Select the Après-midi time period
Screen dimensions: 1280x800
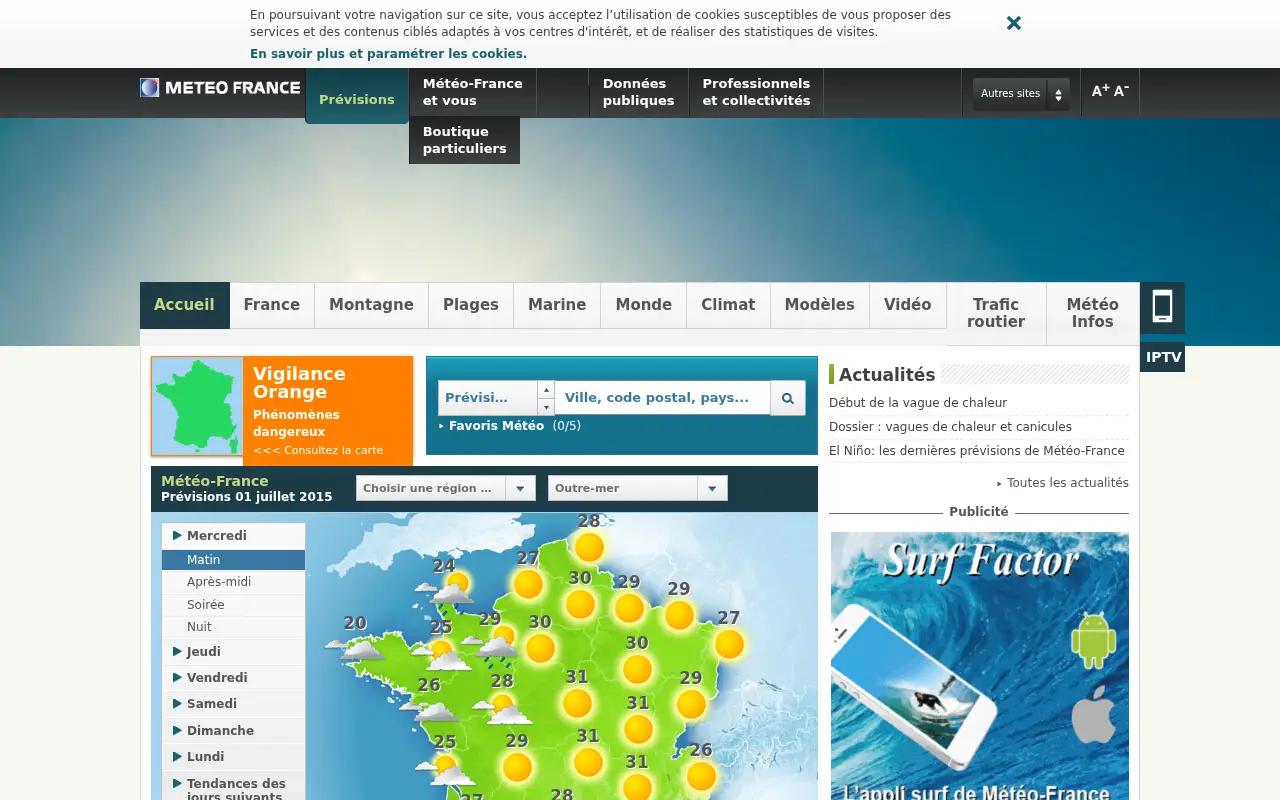(234, 582)
